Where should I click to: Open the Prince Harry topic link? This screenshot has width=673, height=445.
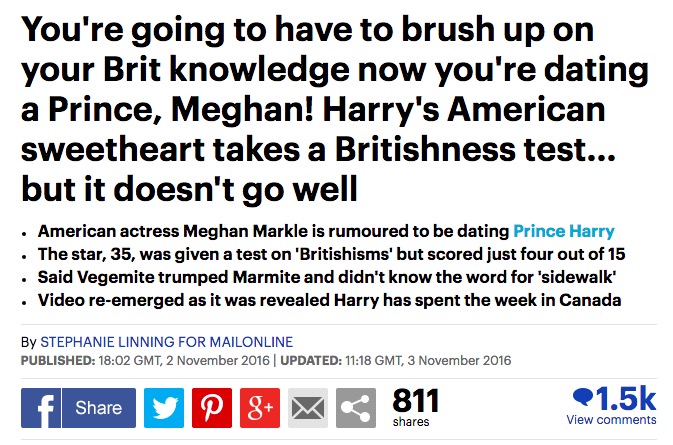pos(564,231)
